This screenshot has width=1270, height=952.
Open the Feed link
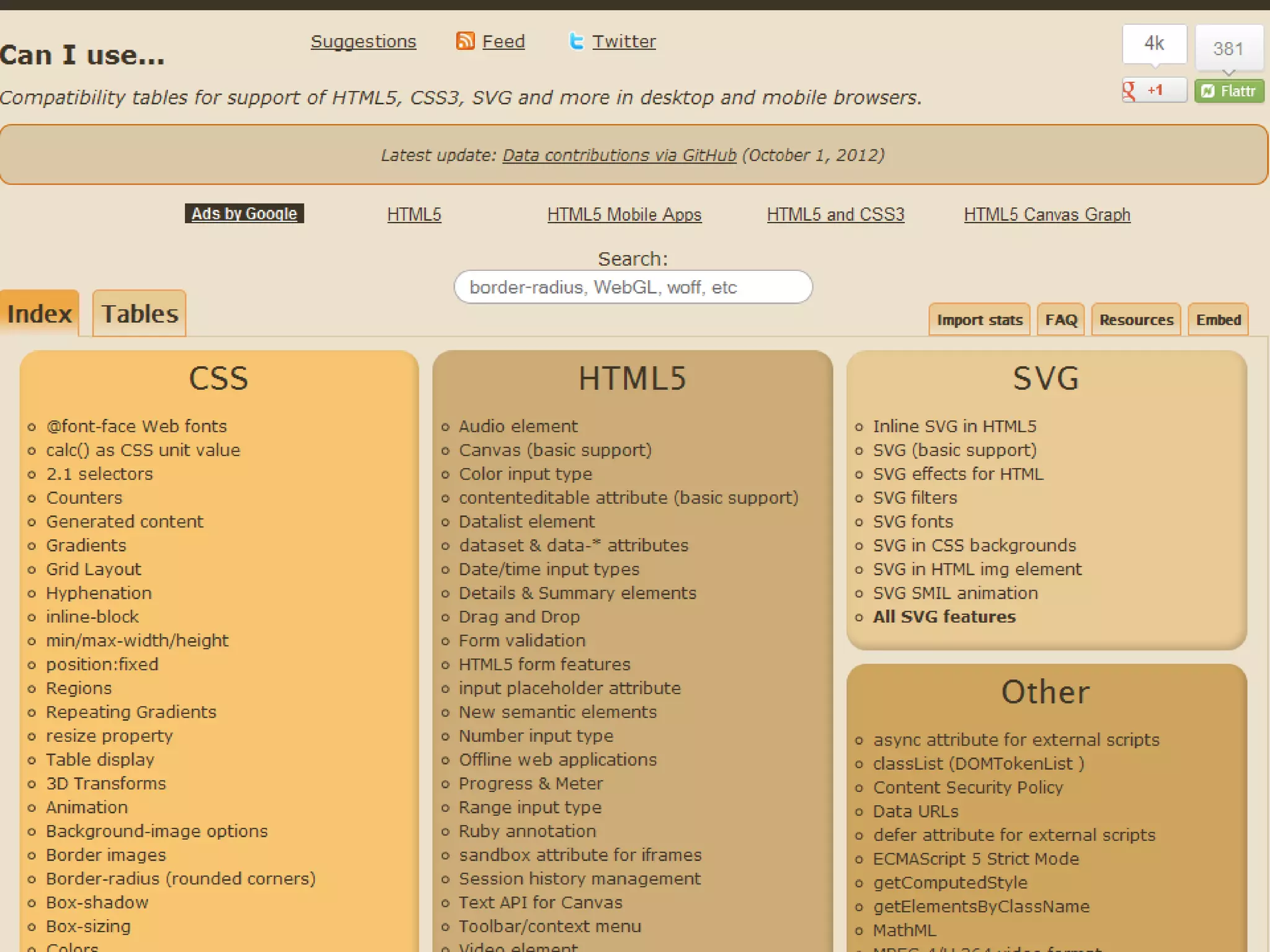(x=504, y=42)
